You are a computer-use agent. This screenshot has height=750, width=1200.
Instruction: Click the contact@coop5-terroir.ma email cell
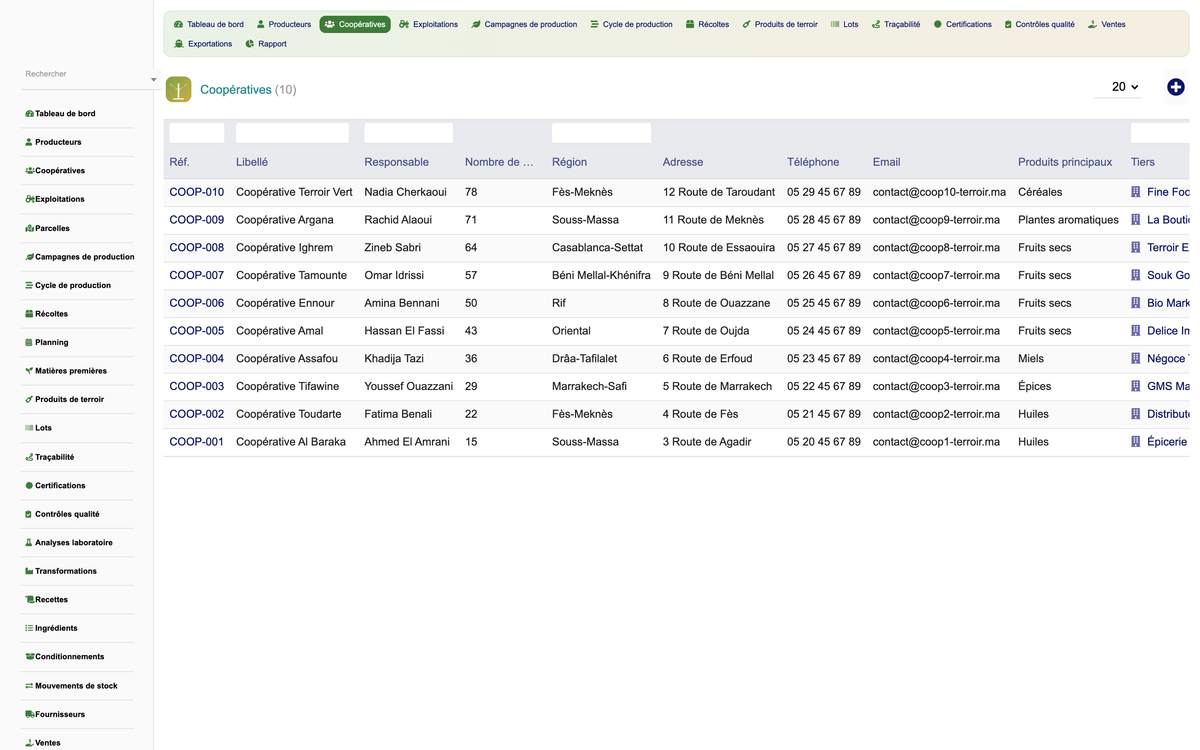(x=936, y=331)
